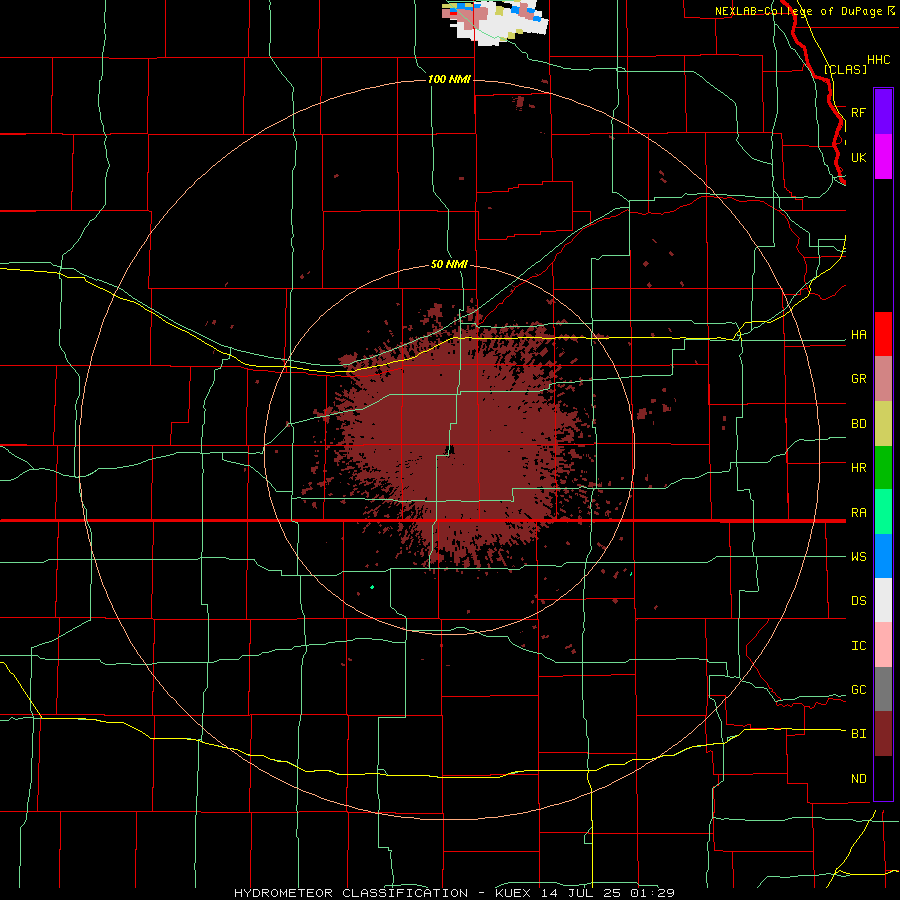Click the BI dark red legend swatch

click(883, 734)
